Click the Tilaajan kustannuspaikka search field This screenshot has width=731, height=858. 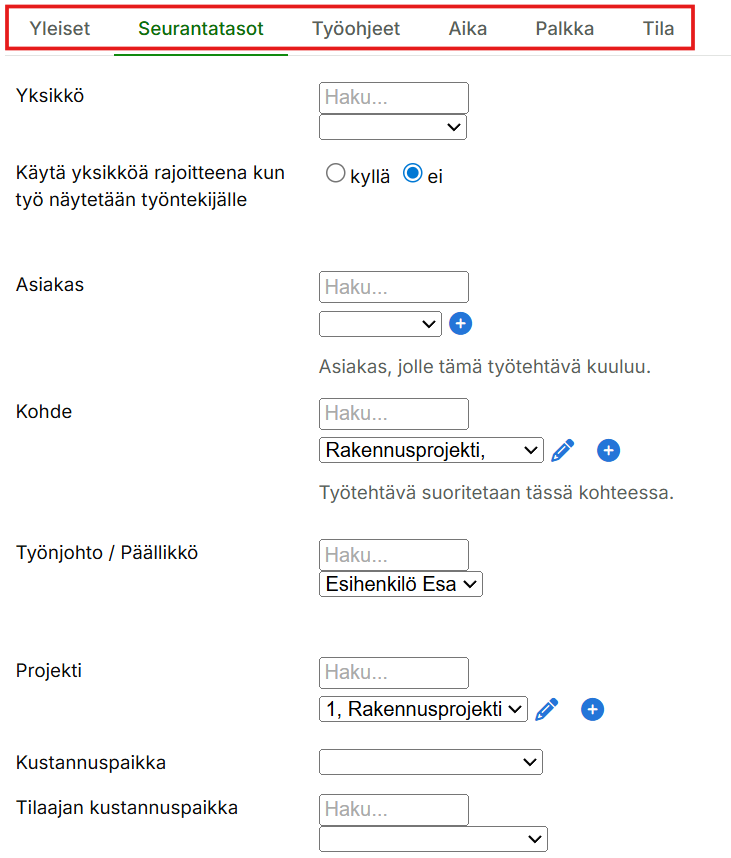tap(393, 809)
